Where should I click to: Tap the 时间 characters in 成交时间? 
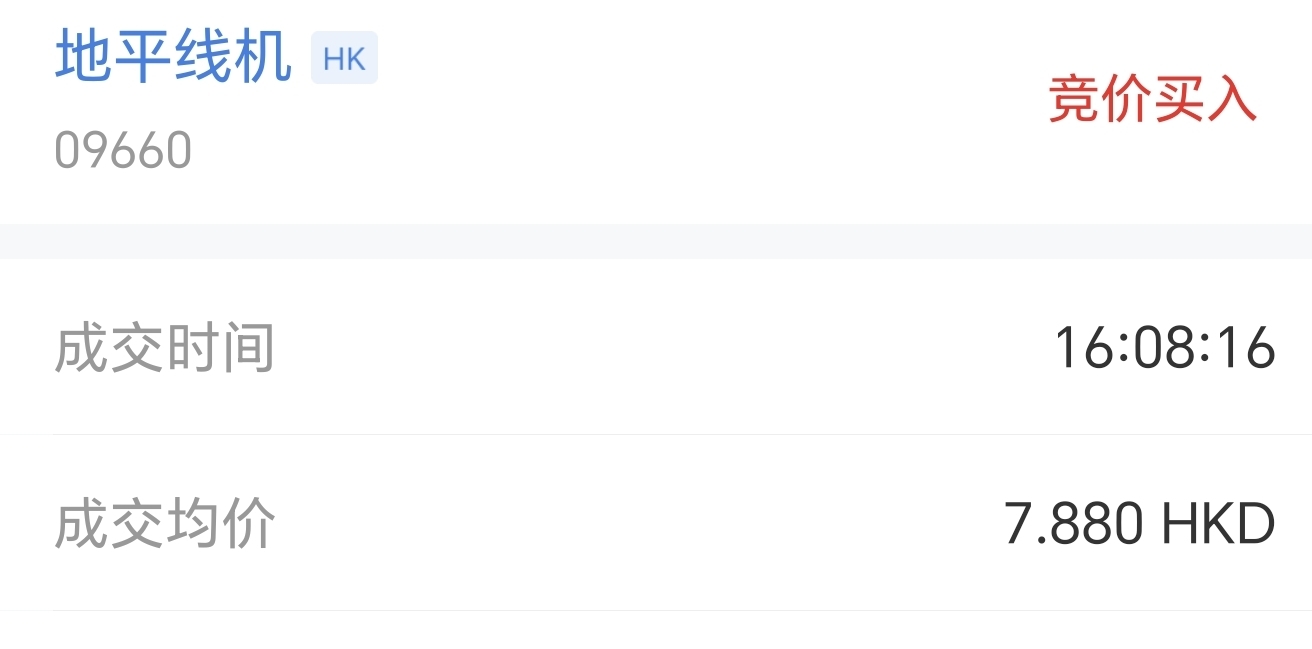click(x=220, y=348)
